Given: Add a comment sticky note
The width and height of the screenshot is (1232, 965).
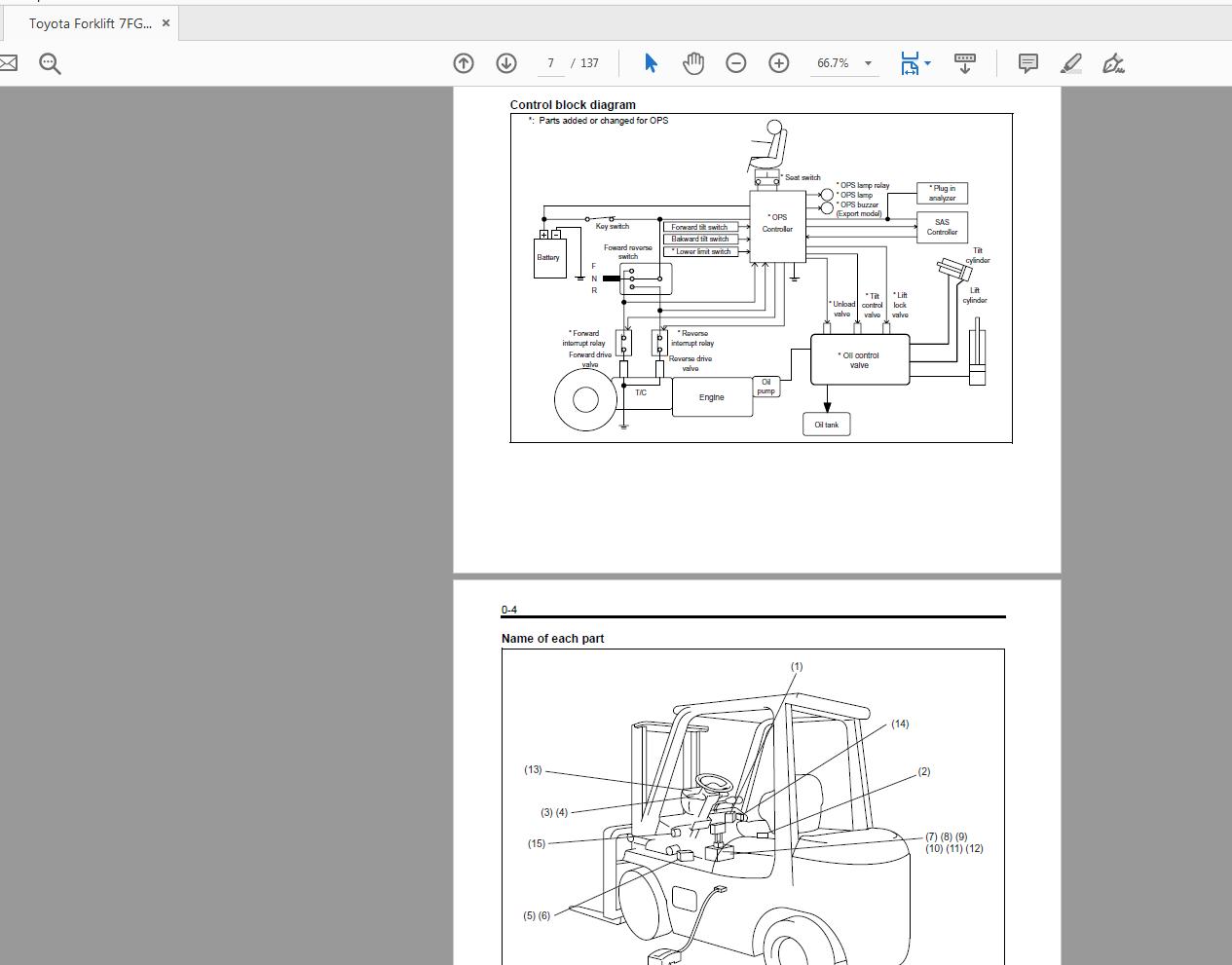Looking at the screenshot, I should click(1027, 63).
